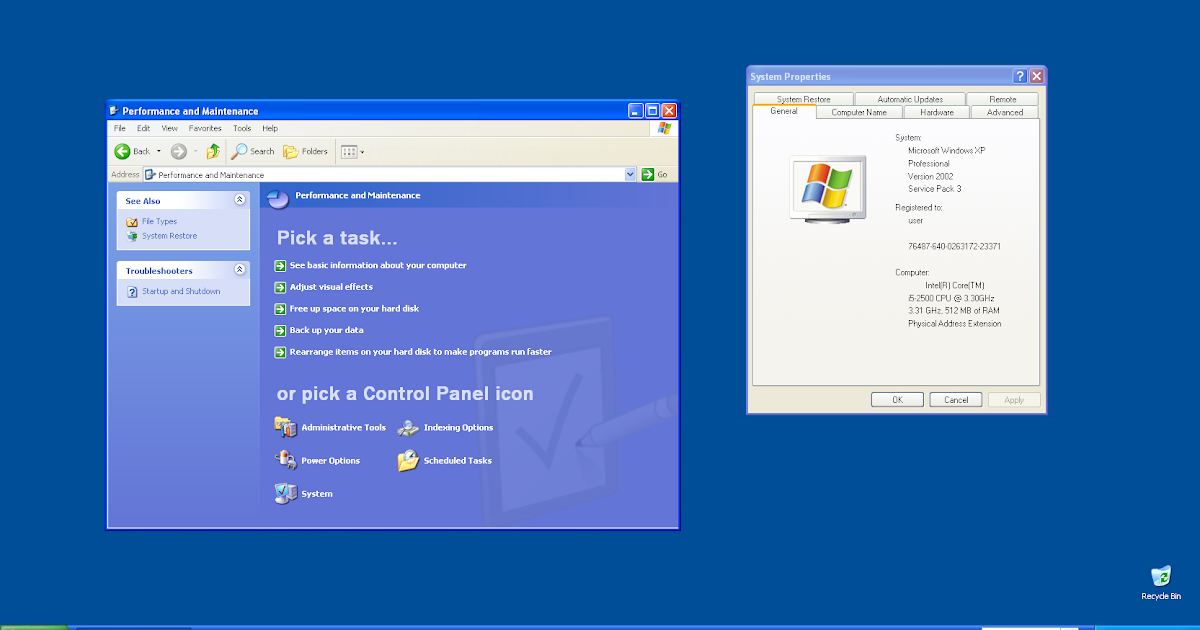This screenshot has width=1200, height=630.
Task: Click See basic information about your computer
Action: tap(378, 265)
